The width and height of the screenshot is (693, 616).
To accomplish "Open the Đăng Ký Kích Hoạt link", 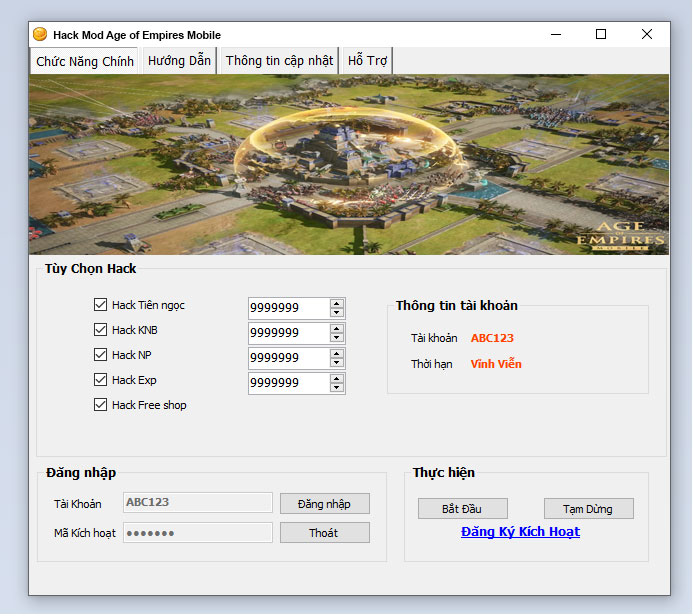I will tap(520, 532).
